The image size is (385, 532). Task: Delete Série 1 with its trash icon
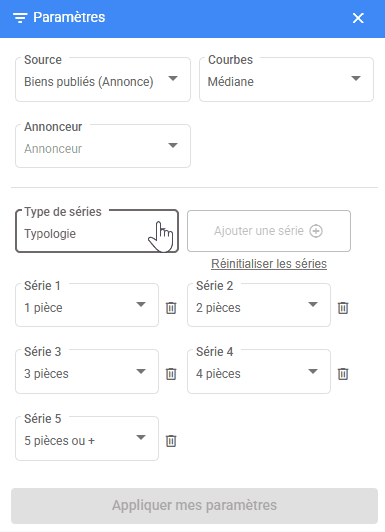click(171, 308)
